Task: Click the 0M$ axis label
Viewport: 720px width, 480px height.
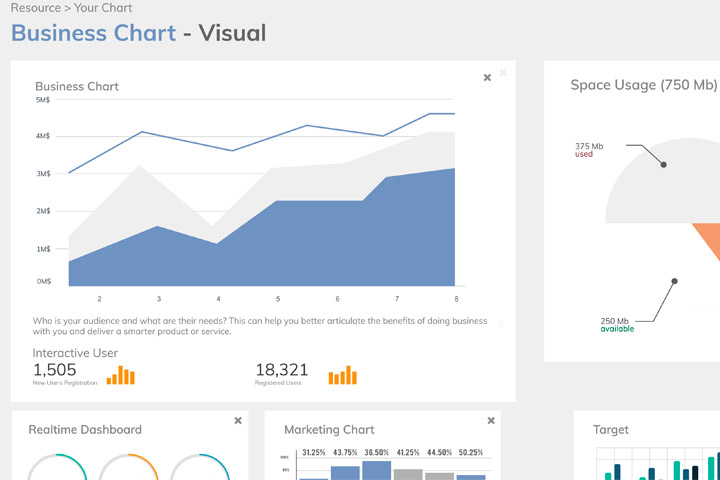Action: [44, 281]
